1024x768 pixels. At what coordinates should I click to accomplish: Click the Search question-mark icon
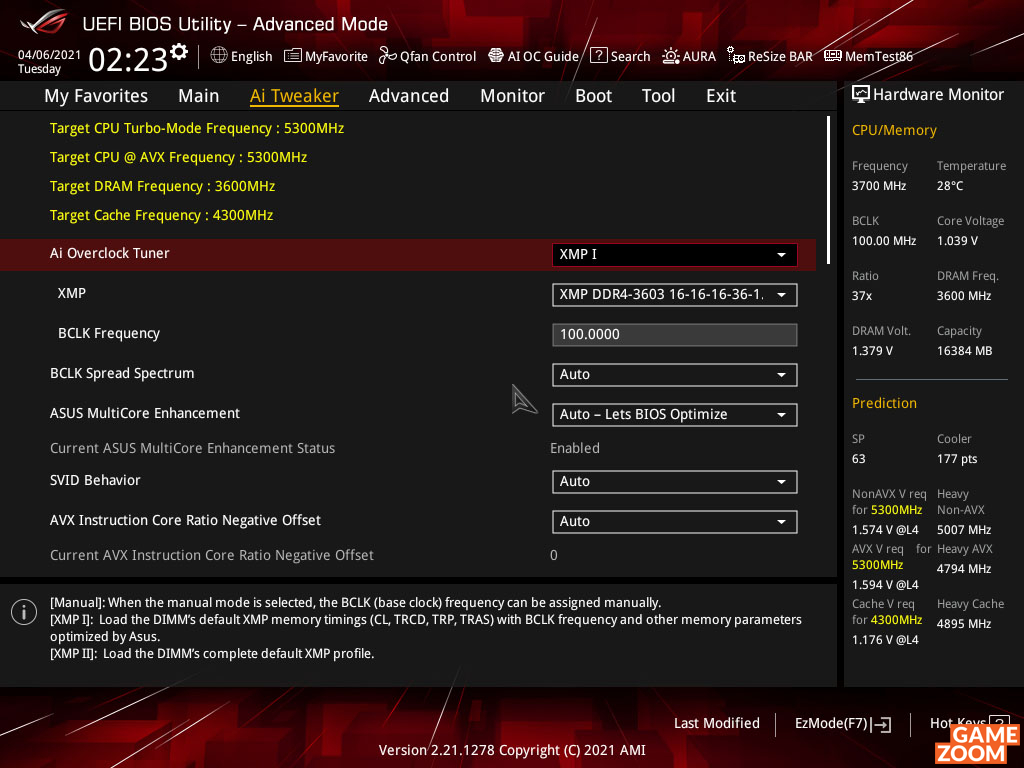click(598, 56)
